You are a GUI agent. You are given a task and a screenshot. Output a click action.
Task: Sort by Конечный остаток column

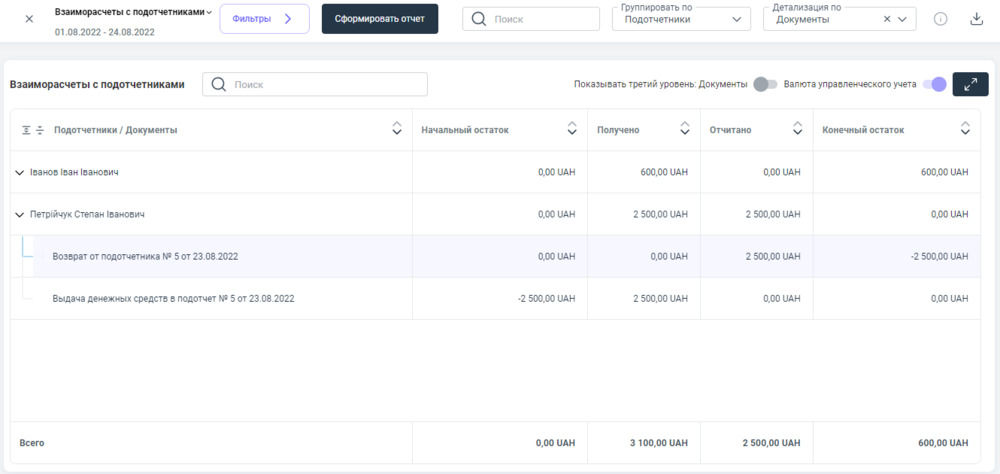[x=965, y=129]
